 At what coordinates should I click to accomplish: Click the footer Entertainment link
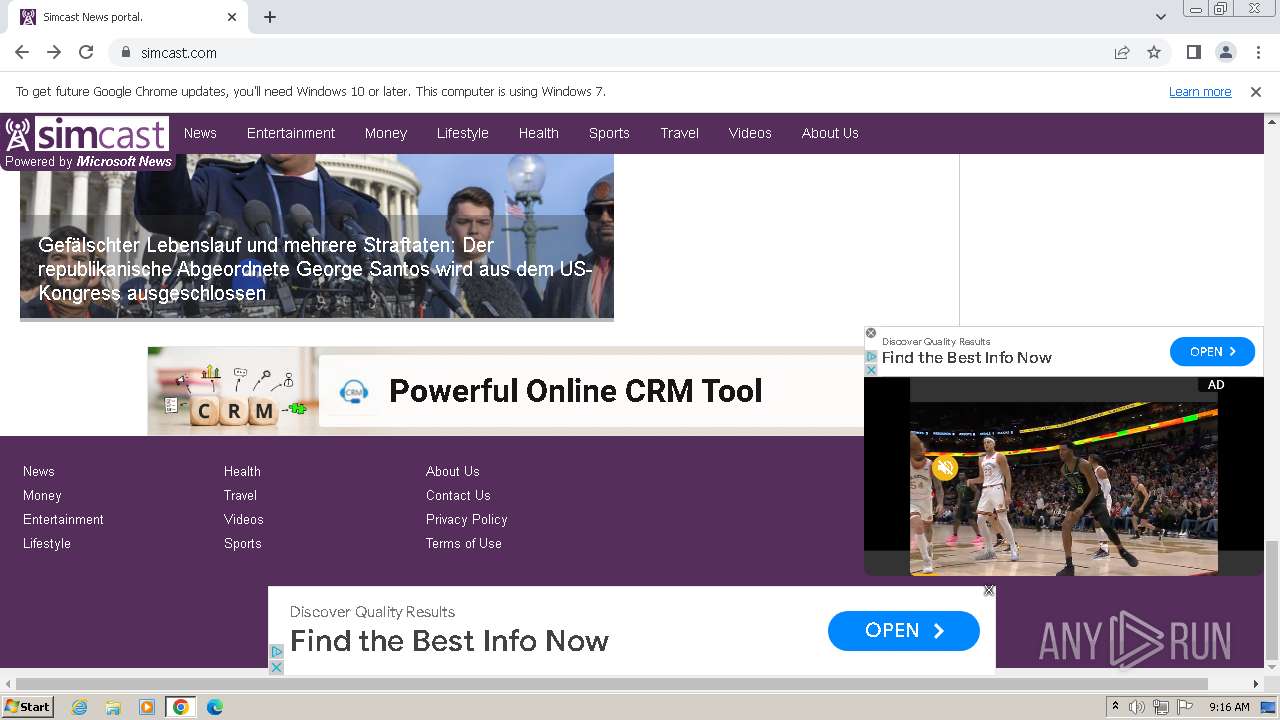pos(63,519)
